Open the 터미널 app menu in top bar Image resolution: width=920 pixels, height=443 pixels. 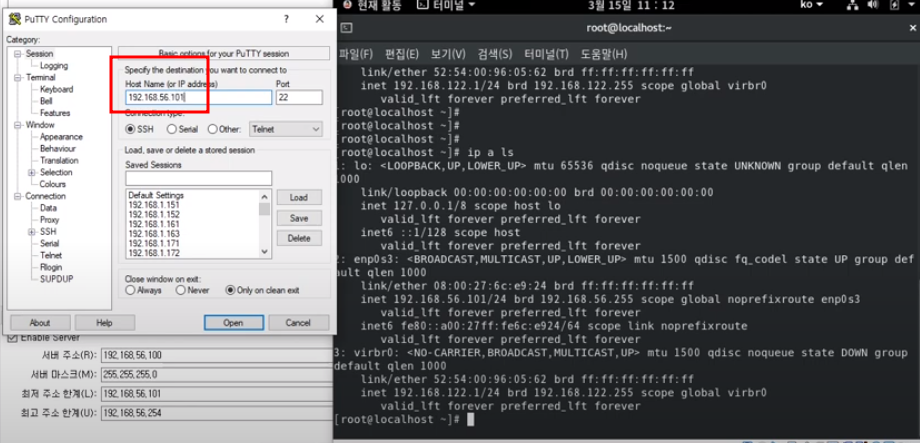pos(446,5)
